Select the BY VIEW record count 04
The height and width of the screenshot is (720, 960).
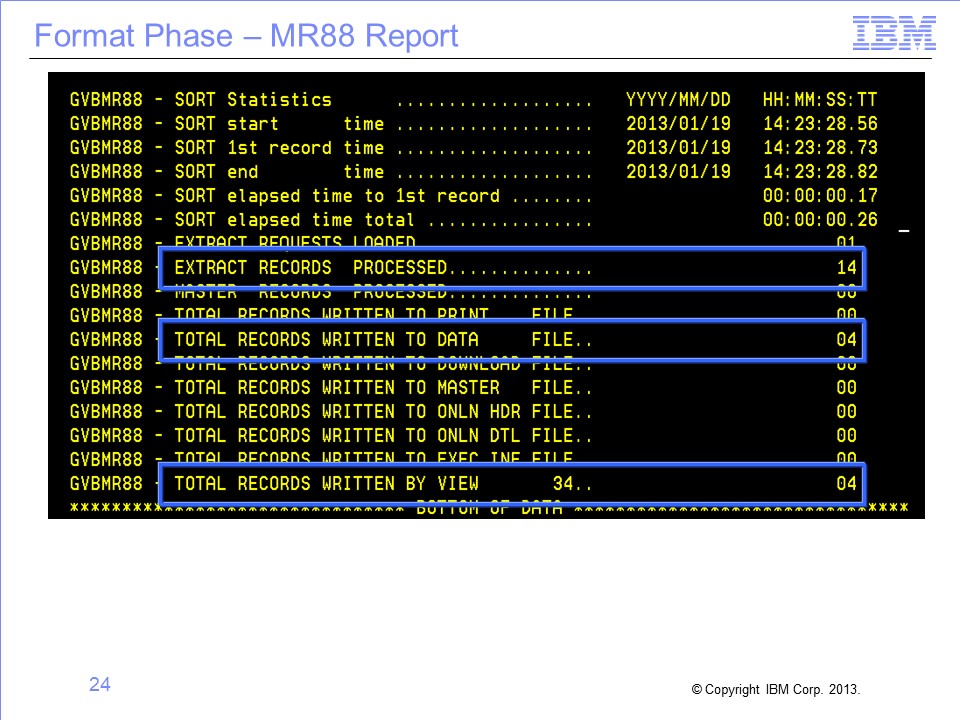coord(847,484)
